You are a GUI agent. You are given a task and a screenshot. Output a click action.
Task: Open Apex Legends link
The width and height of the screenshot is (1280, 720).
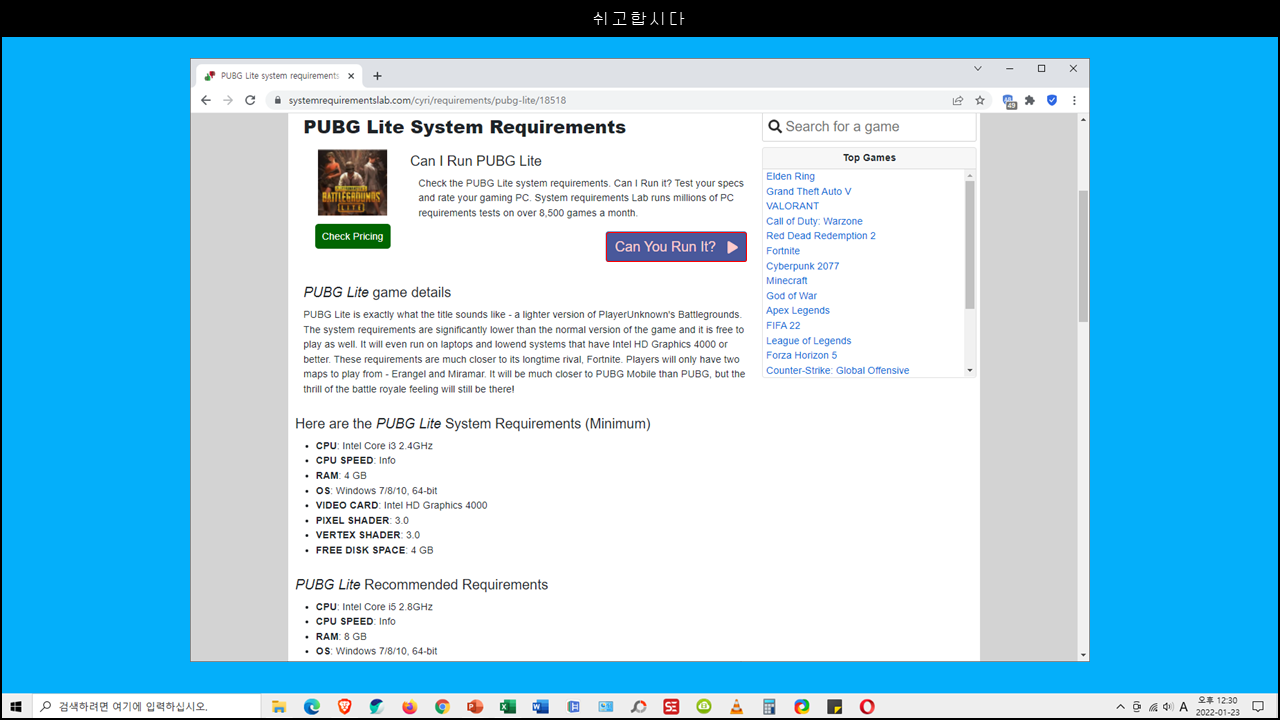pyautogui.click(x=798, y=311)
